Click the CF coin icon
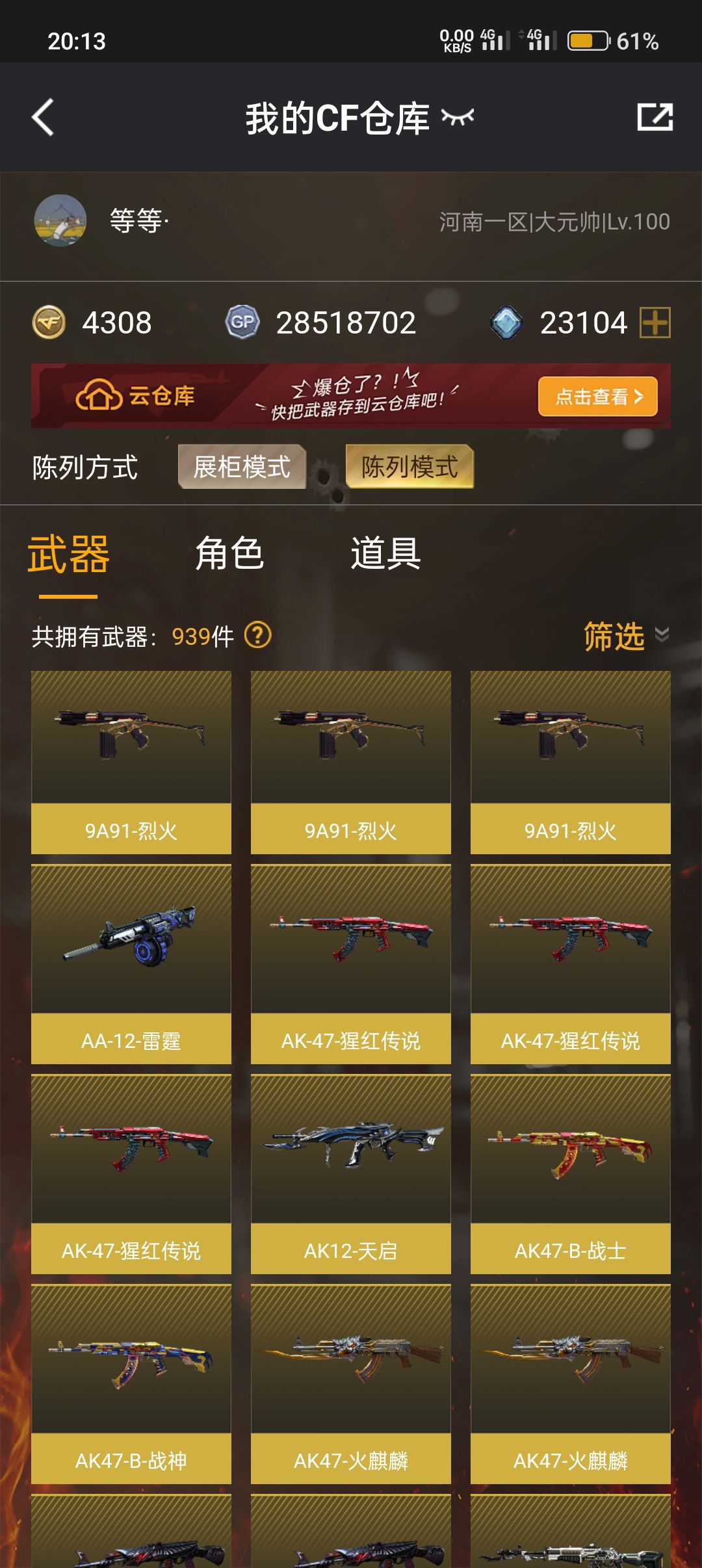Screen dimensions: 702x1568 coord(49,322)
